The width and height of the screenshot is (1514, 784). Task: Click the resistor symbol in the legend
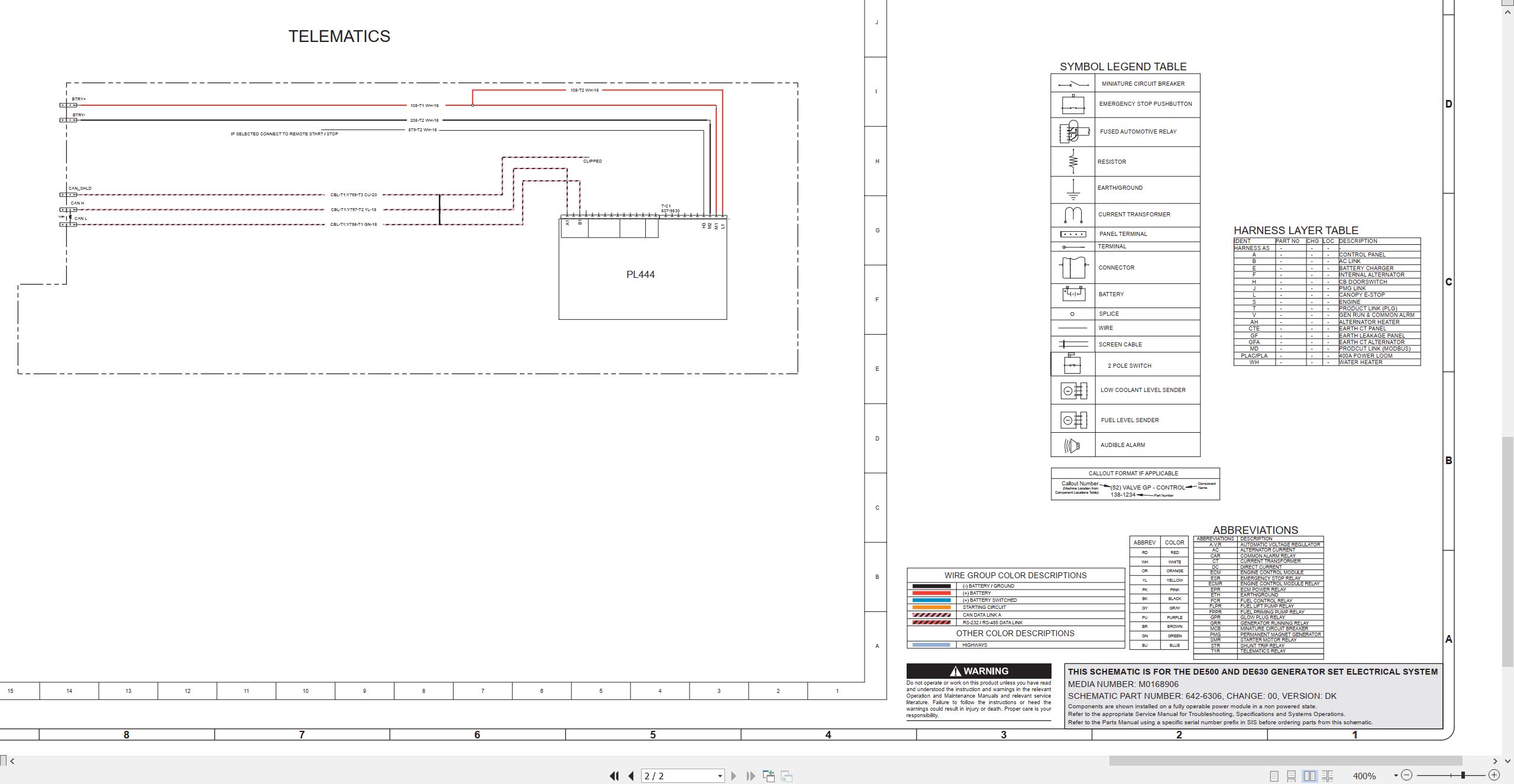click(x=1073, y=161)
